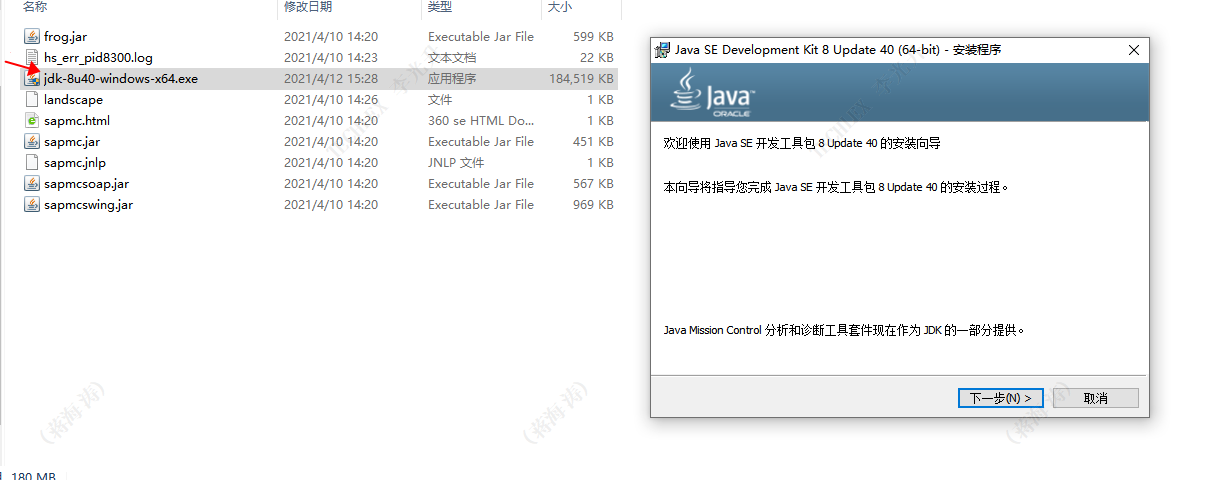Click the 184,519 KB size cell
The width and height of the screenshot is (1214, 480).
click(x=581, y=79)
